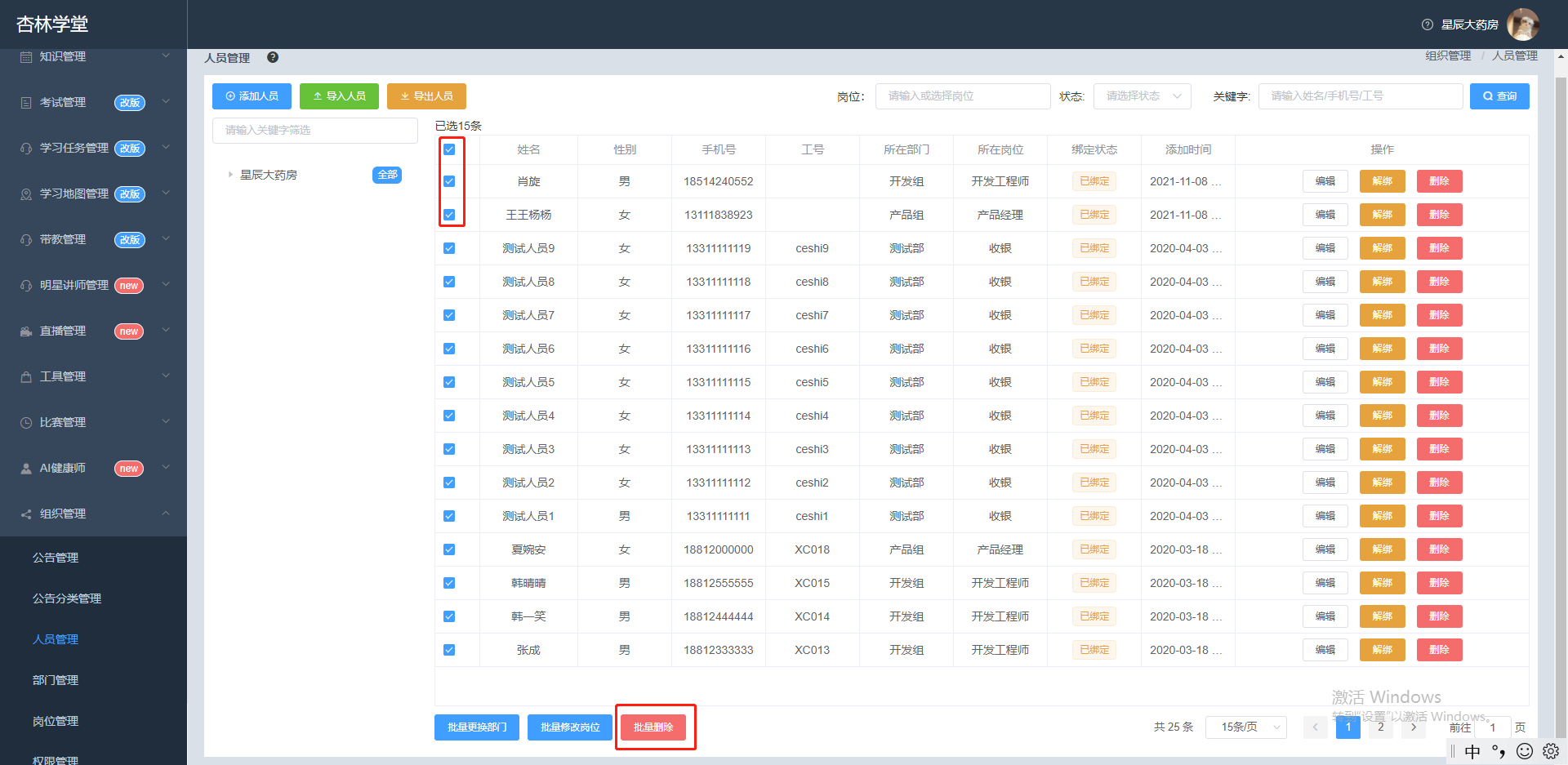Toggle the select-all checkbox in table header

[x=449, y=149]
